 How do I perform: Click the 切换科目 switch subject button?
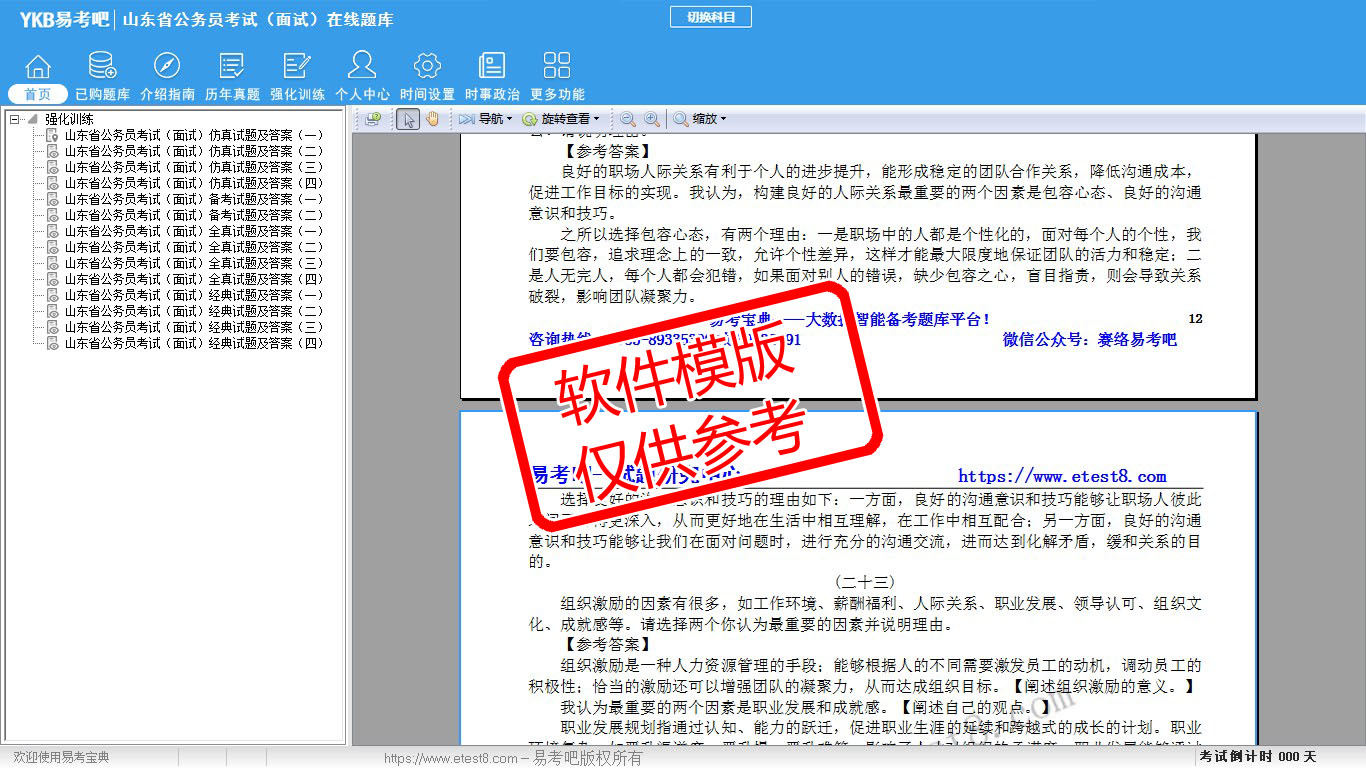[x=711, y=17]
